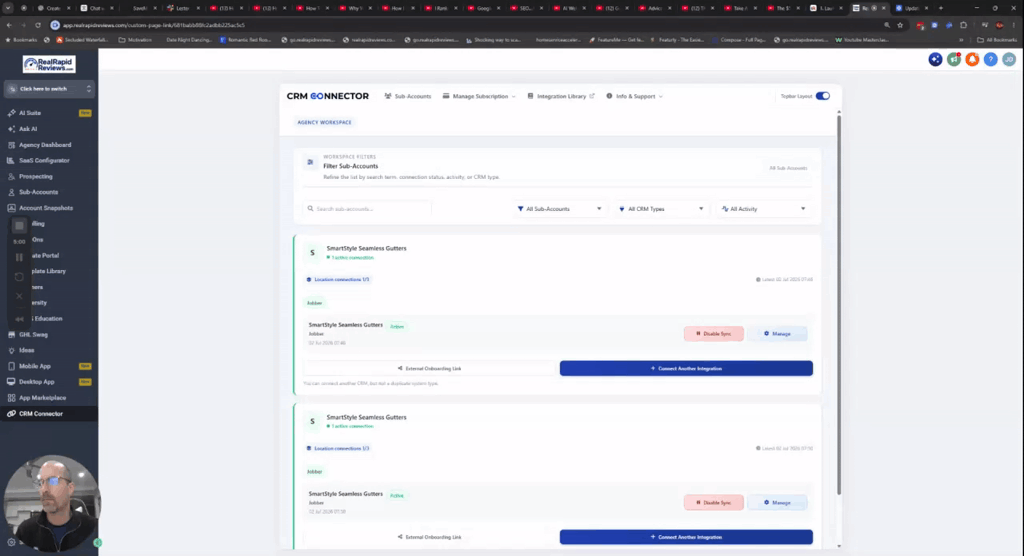Pause the screen recording

coord(19,257)
